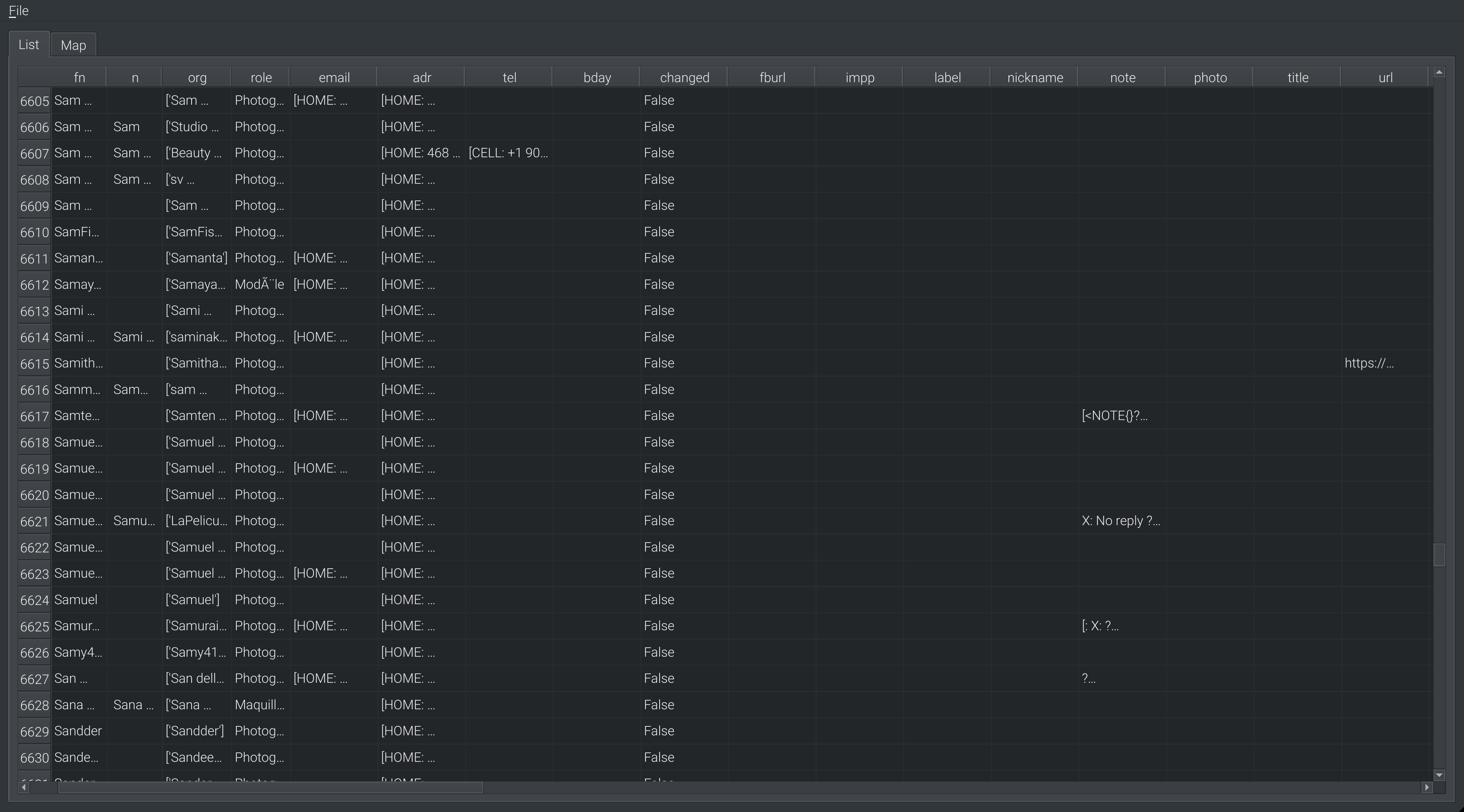
Task: Click the scroll down arrow of vertical scrollbar
Action: click(x=1439, y=775)
